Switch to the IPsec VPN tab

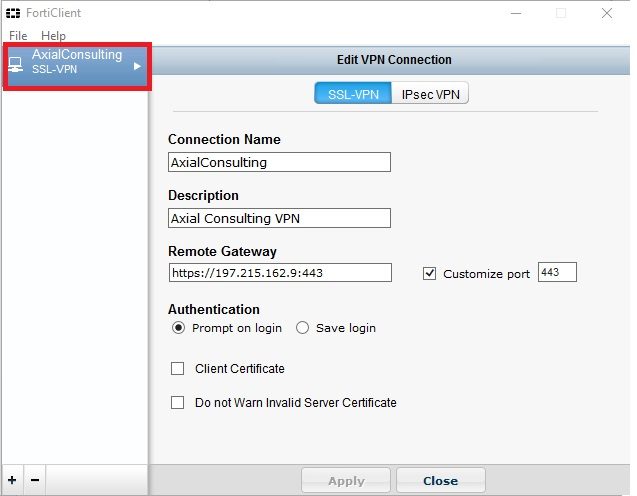coord(430,93)
